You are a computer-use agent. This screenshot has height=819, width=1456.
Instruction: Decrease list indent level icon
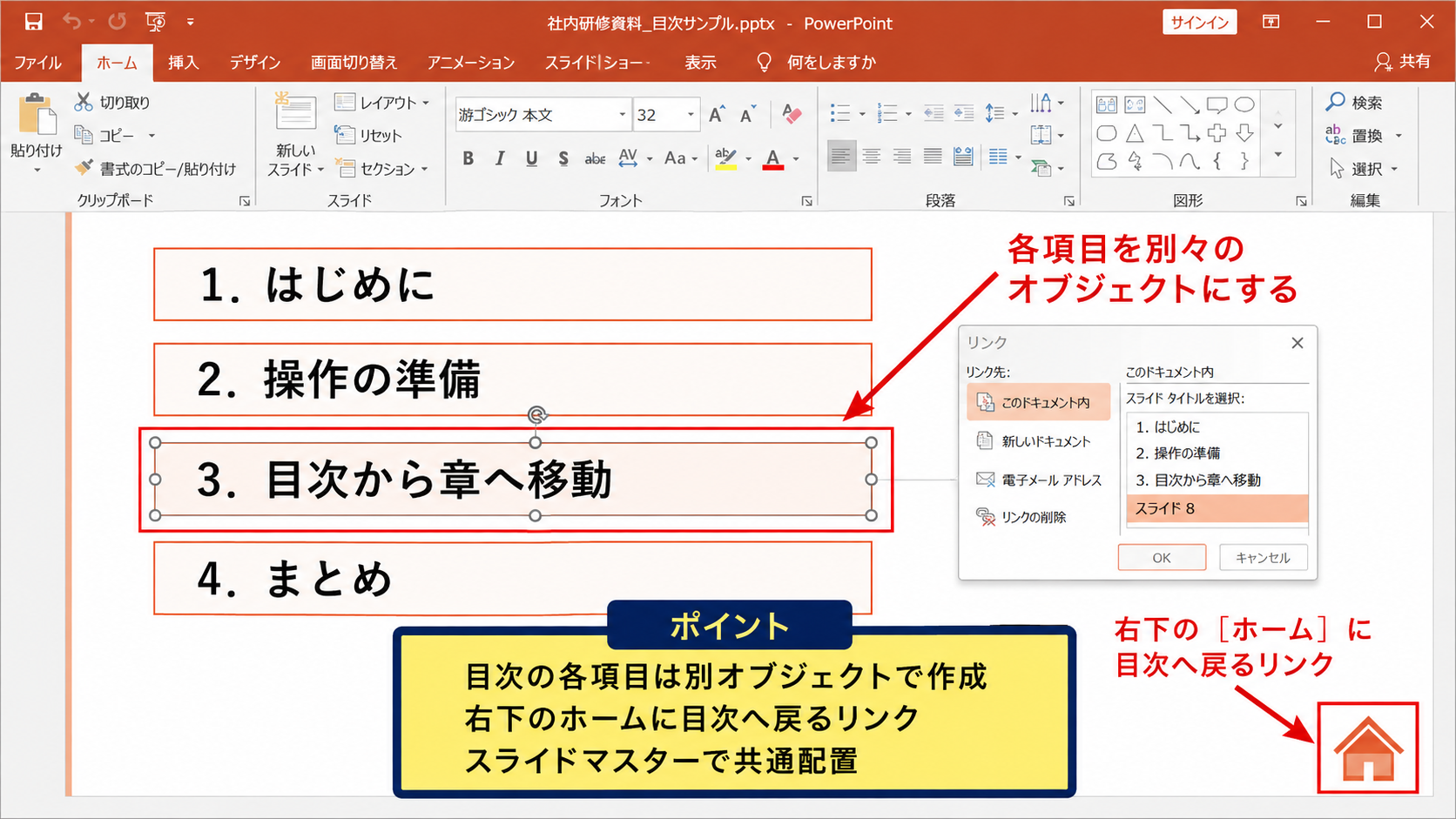(x=934, y=113)
